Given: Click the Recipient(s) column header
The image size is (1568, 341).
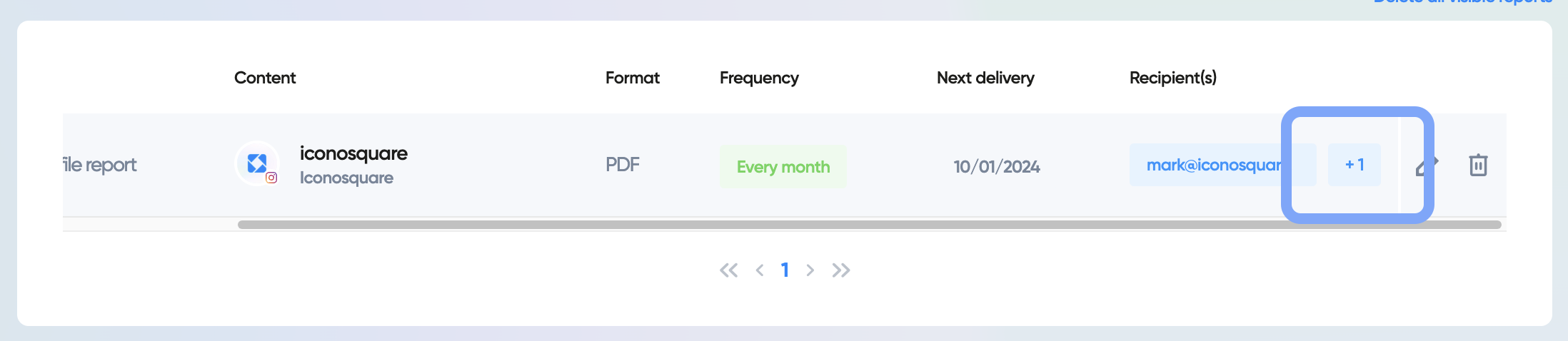Looking at the screenshot, I should click(1173, 78).
